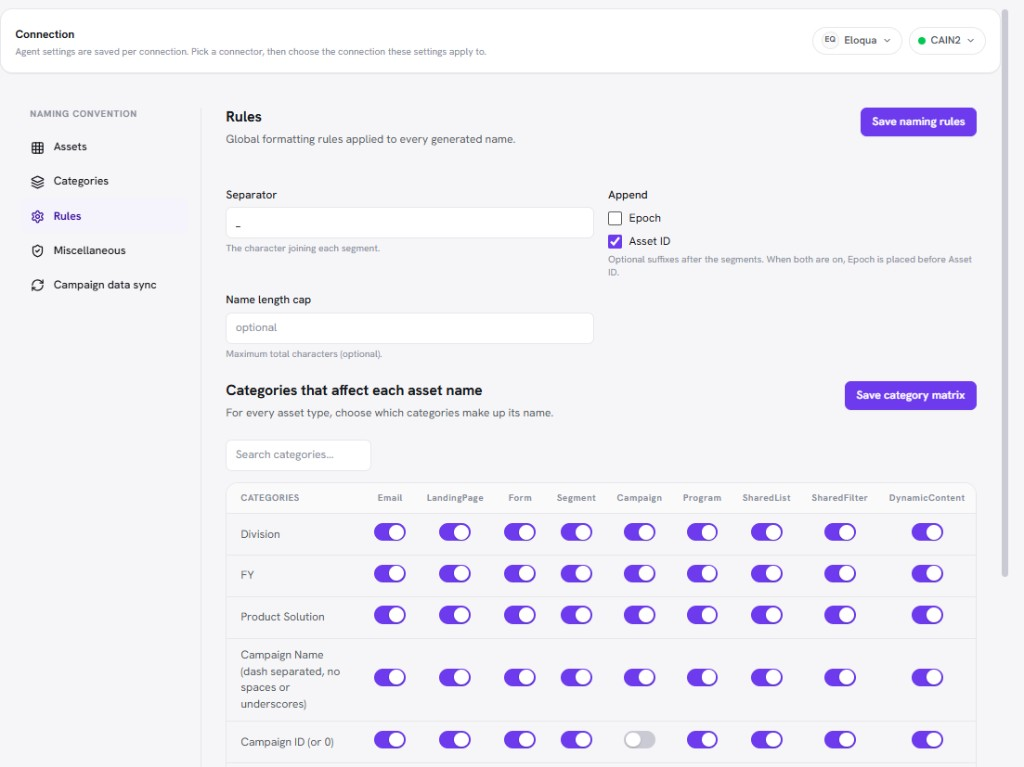This screenshot has height=767, width=1024.
Task: Expand the Eloqua connector dropdown
Action: pyautogui.click(x=857, y=41)
